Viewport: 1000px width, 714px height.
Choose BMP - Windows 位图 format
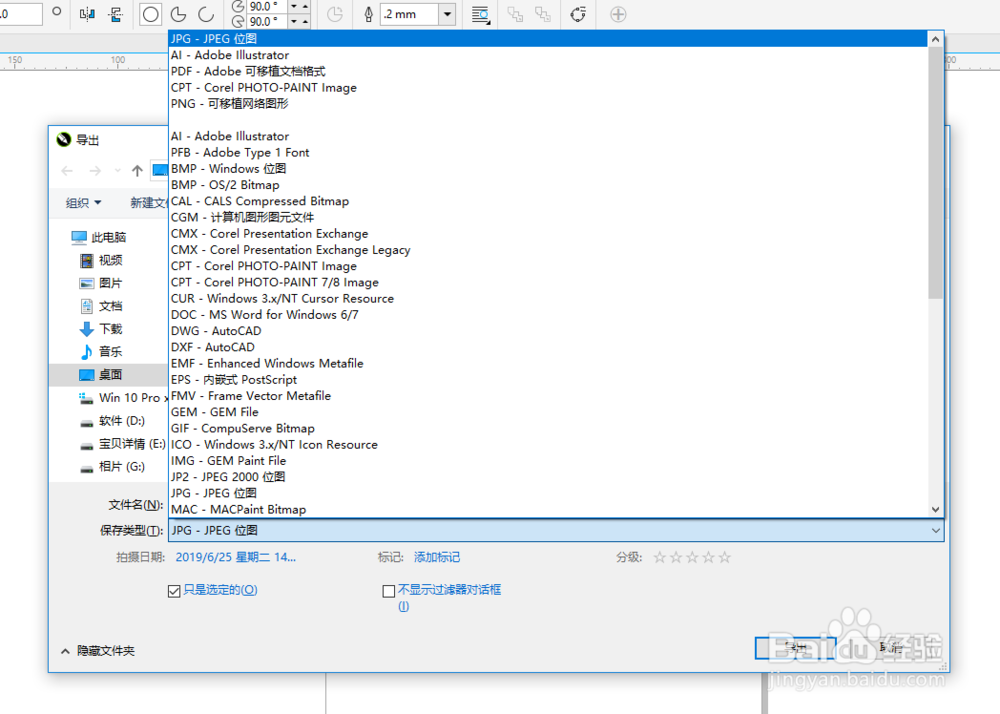click(548, 168)
